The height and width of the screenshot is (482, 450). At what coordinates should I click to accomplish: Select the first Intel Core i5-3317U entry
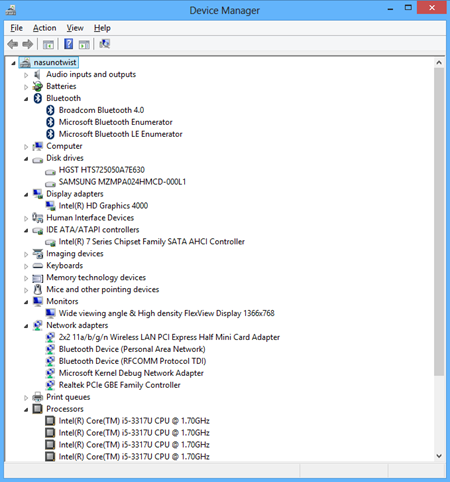coord(134,421)
